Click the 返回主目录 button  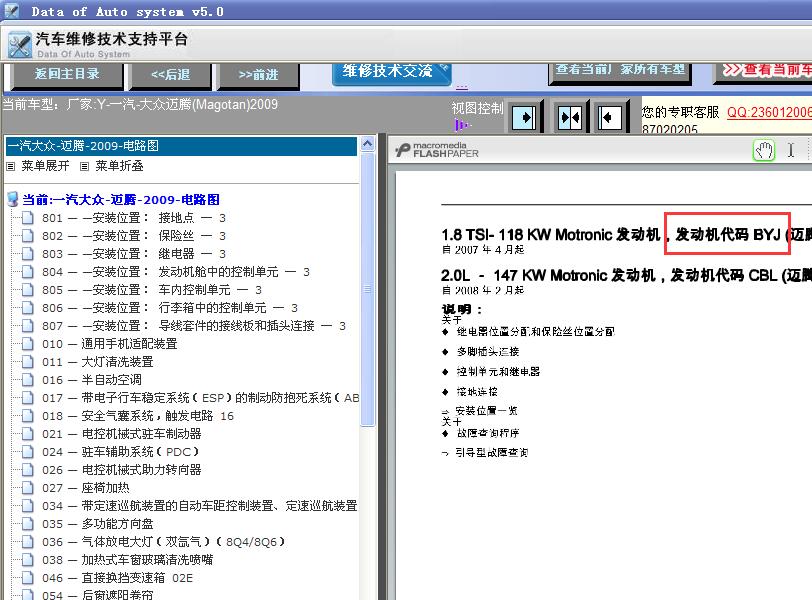(x=67, y=74)
